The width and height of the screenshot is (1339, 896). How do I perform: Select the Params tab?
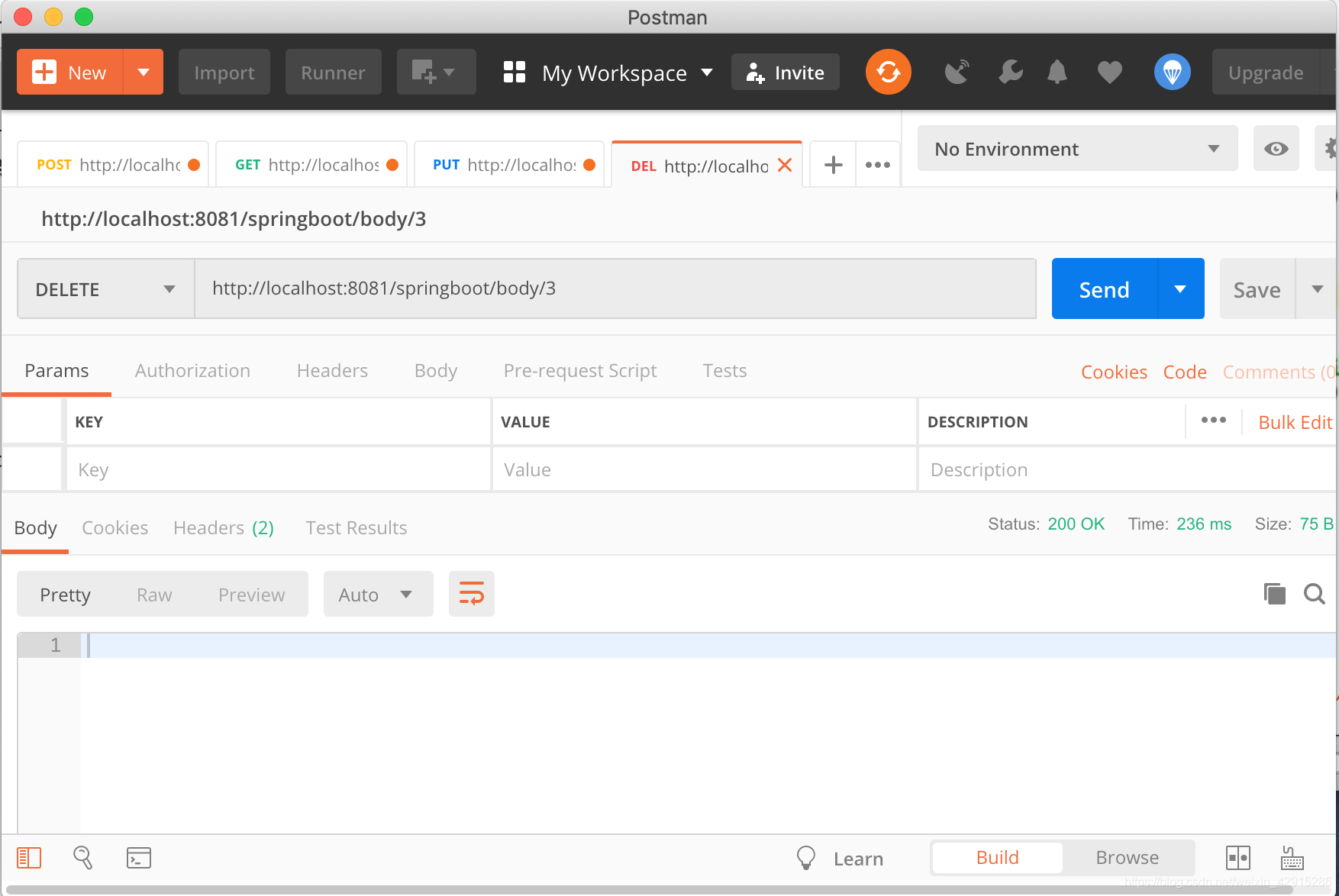(56, 371)
